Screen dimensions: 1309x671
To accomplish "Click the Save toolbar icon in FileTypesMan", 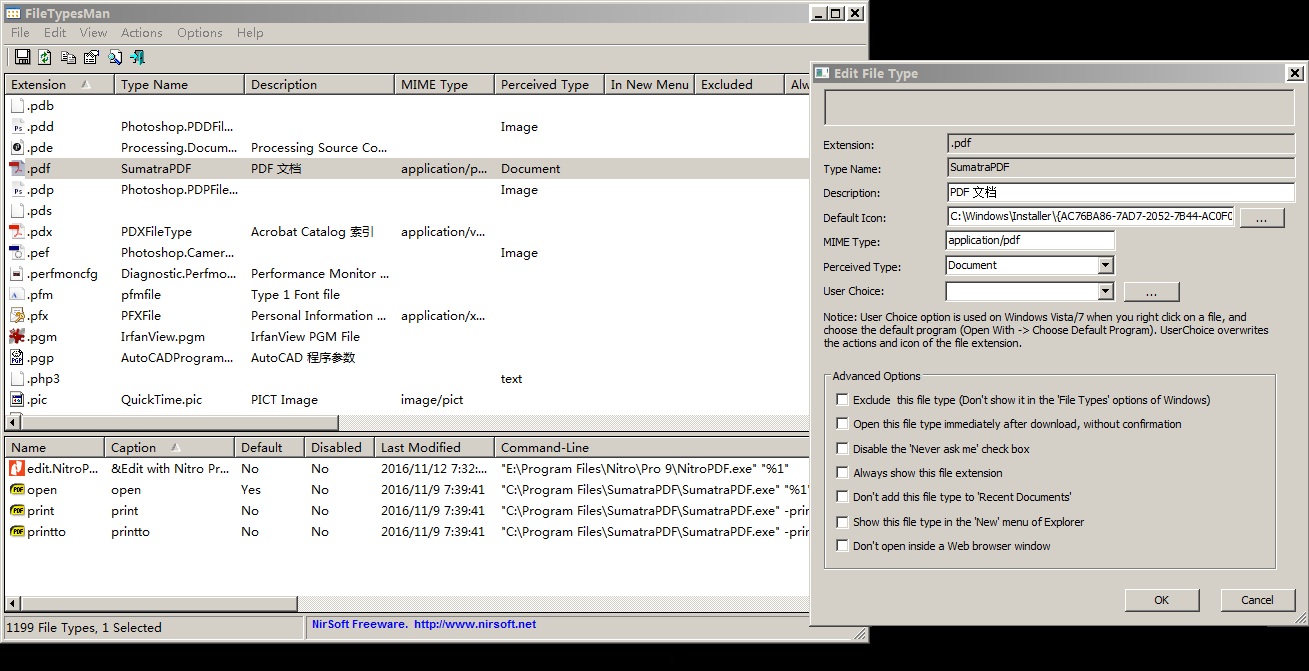I will coord(22,57).
